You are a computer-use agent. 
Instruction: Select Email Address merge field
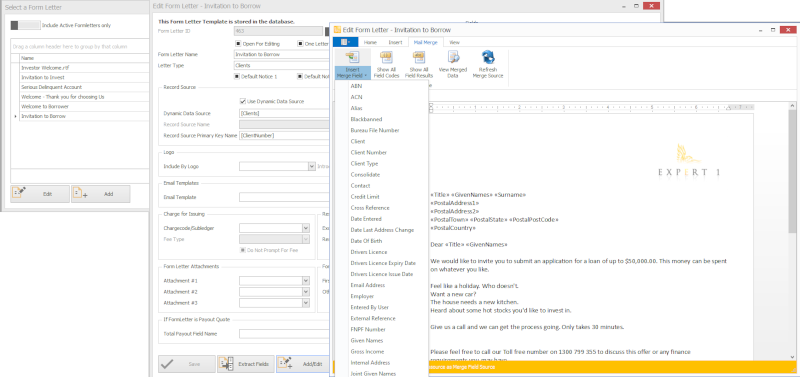382,285
